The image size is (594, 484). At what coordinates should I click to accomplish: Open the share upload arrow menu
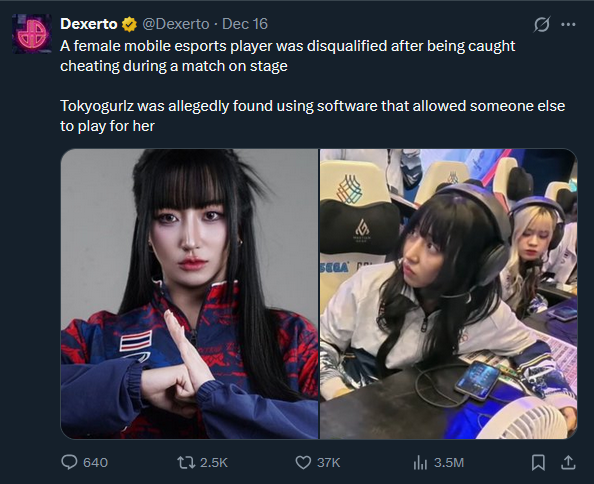pyautogui.click(x=568, y=462)
